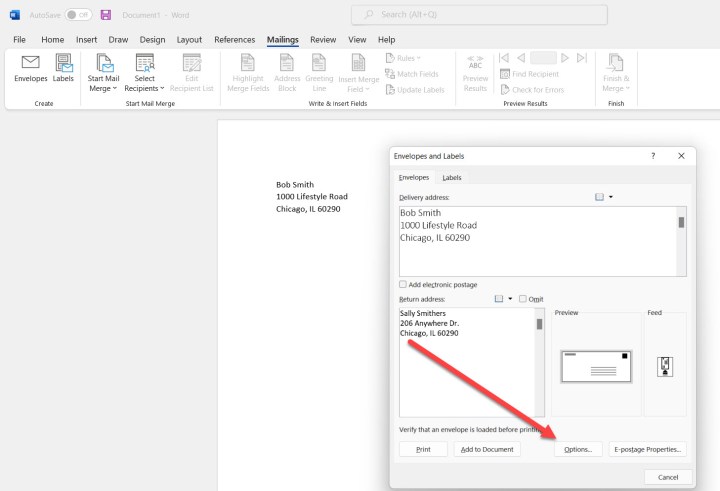720x491 pixels.
Task: Click the Labels icon in the ribbon
Action: point(63,69)
